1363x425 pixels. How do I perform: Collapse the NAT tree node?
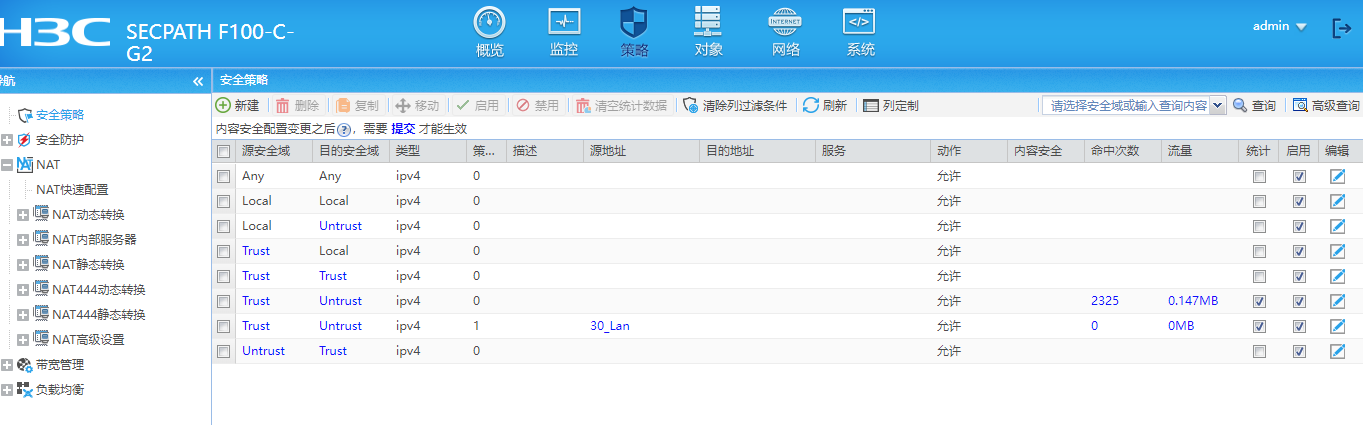pos(7,165)
